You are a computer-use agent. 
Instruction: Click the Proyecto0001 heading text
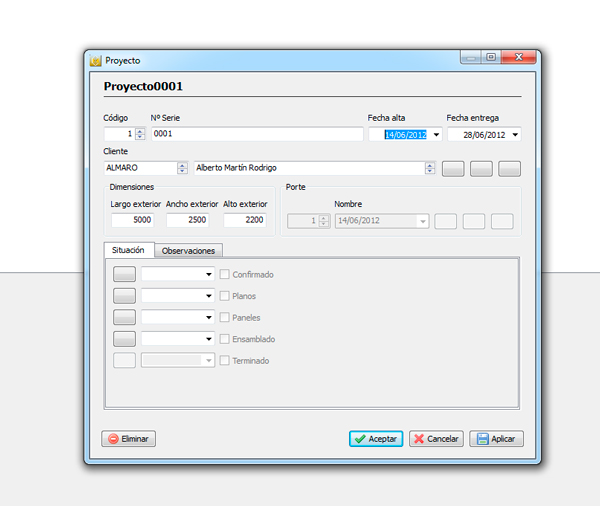coord(143,87)
